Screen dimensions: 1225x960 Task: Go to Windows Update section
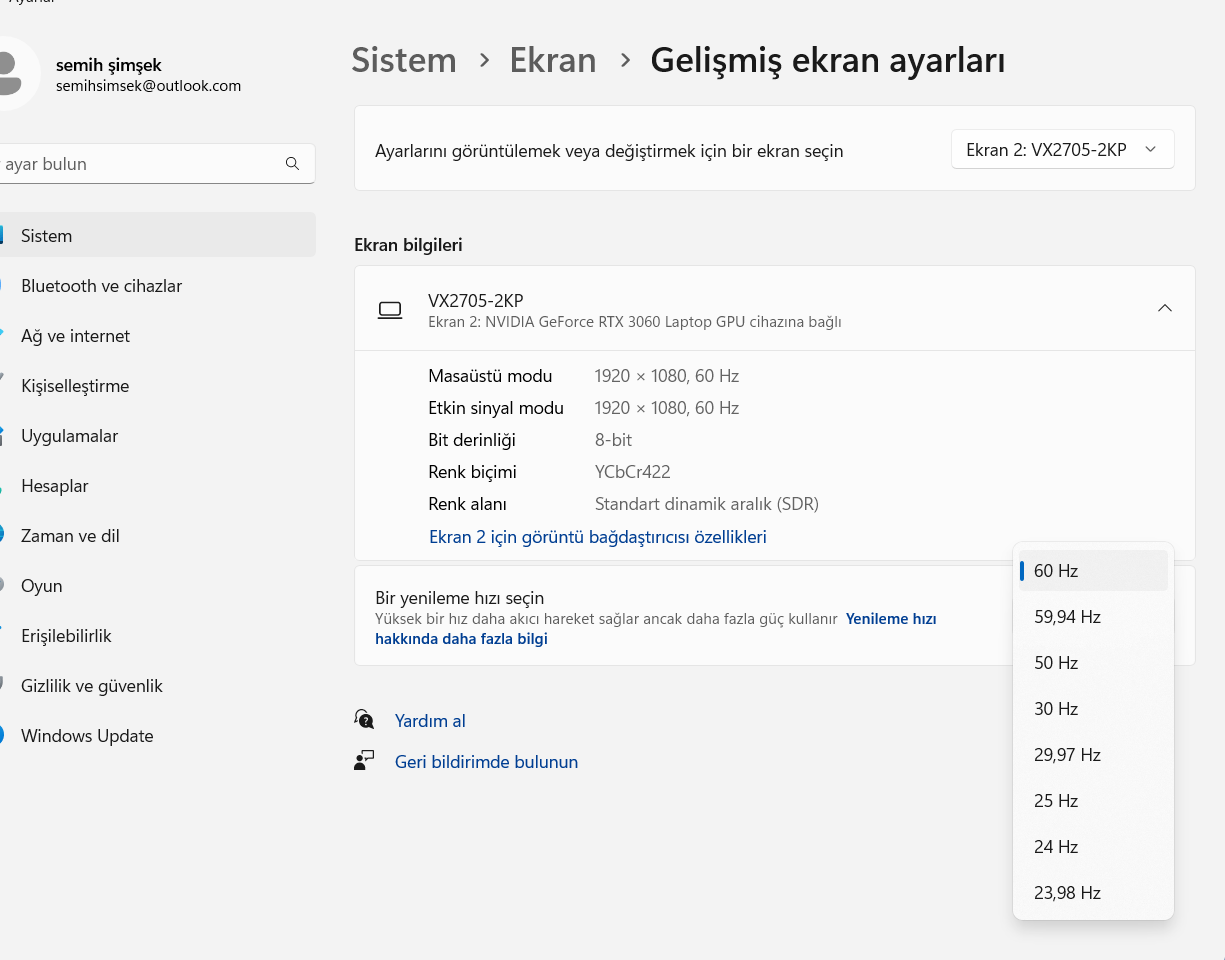click(87, 736)
